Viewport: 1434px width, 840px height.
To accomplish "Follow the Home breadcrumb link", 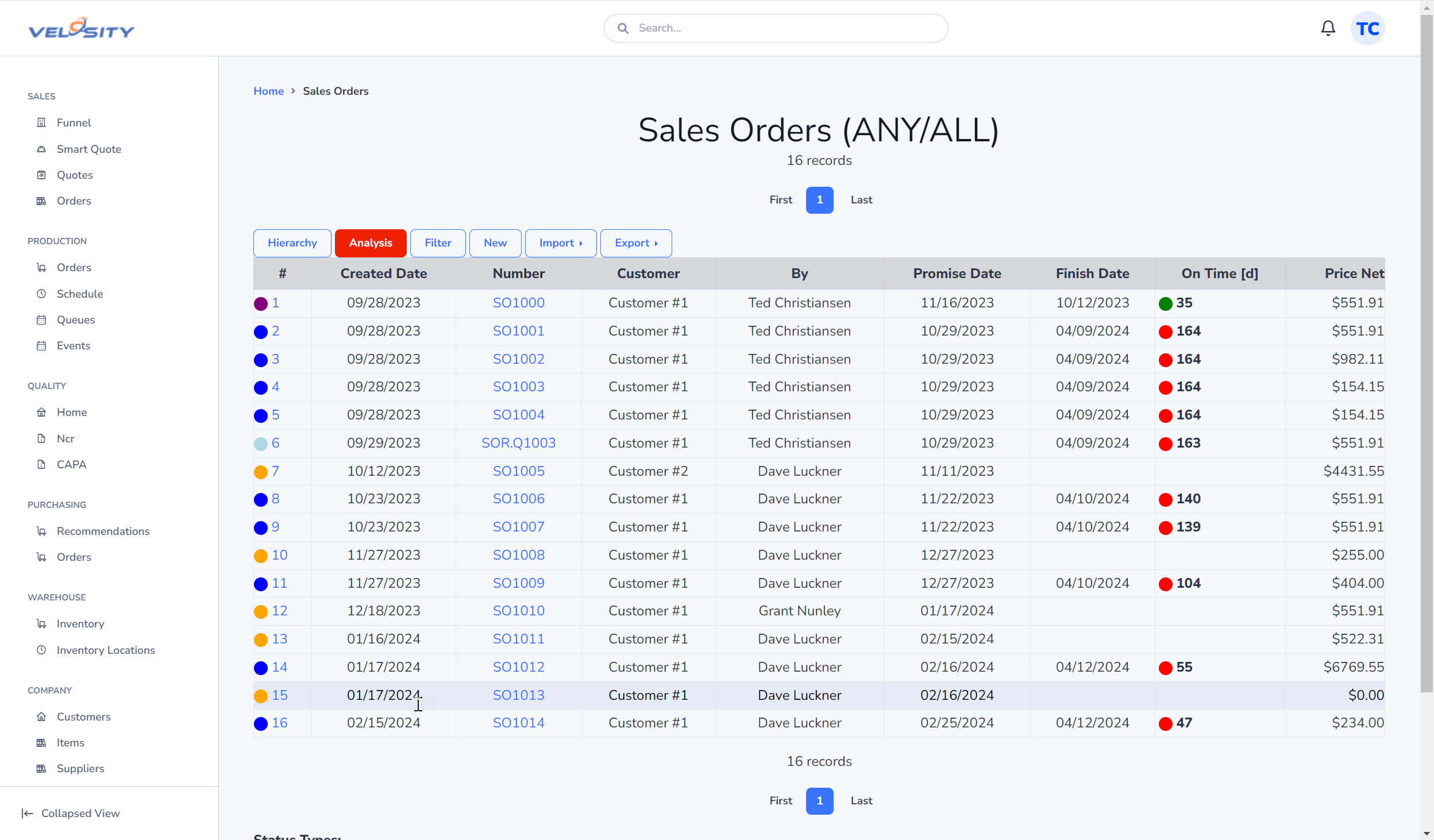I will coord(268,91).
